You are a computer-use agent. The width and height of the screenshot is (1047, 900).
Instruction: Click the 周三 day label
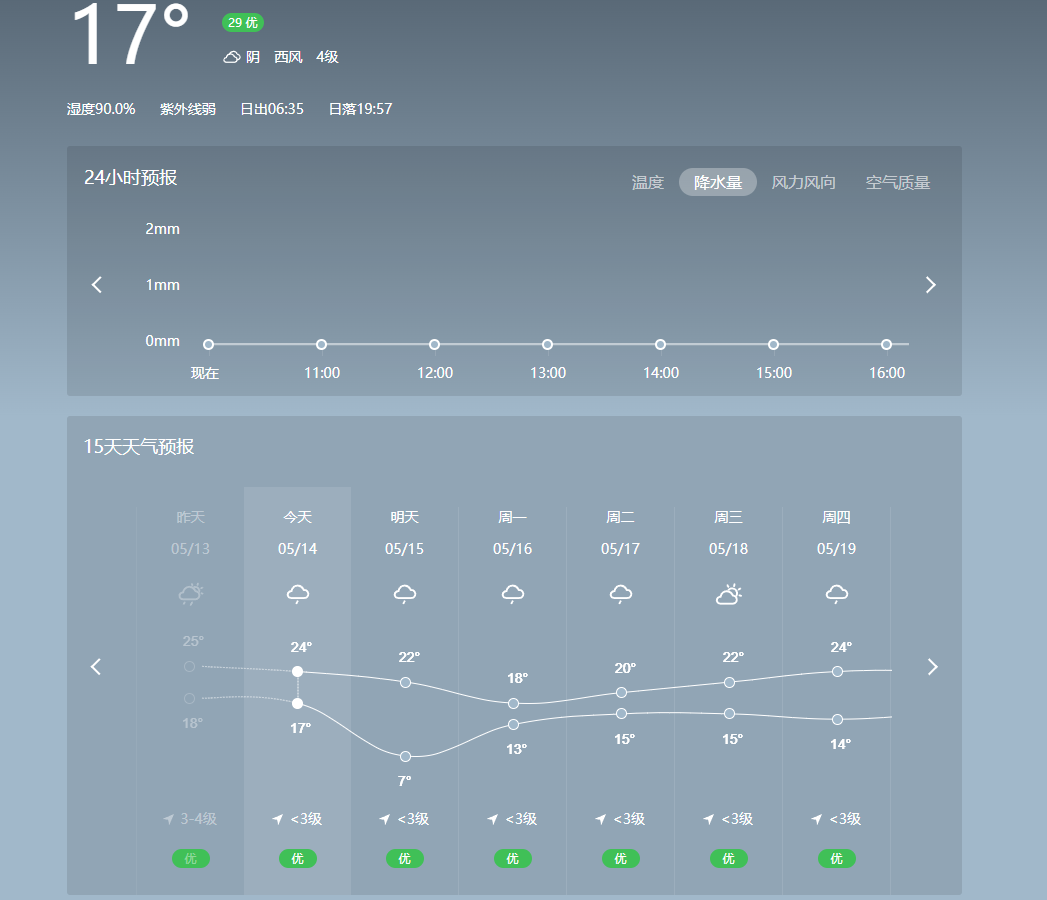728,517
